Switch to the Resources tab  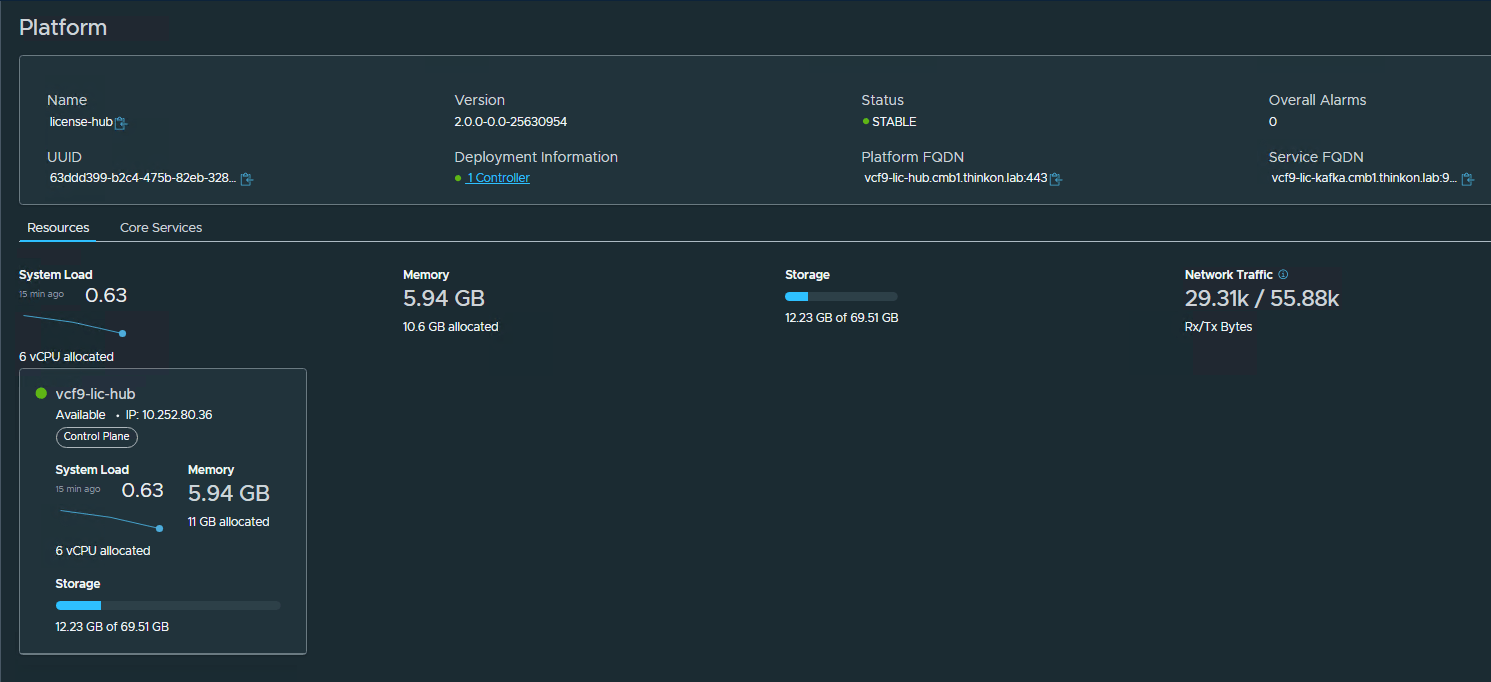point(58,228)
